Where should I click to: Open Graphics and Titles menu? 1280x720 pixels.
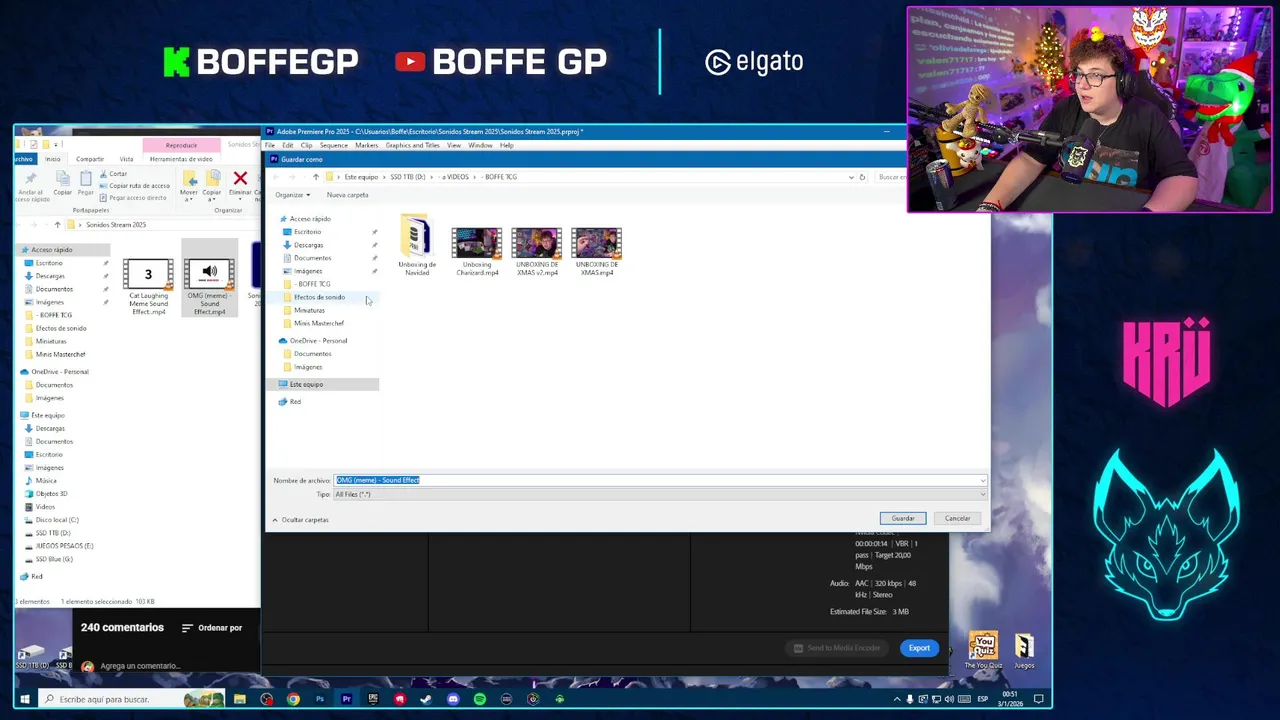(x=412, y=146)
